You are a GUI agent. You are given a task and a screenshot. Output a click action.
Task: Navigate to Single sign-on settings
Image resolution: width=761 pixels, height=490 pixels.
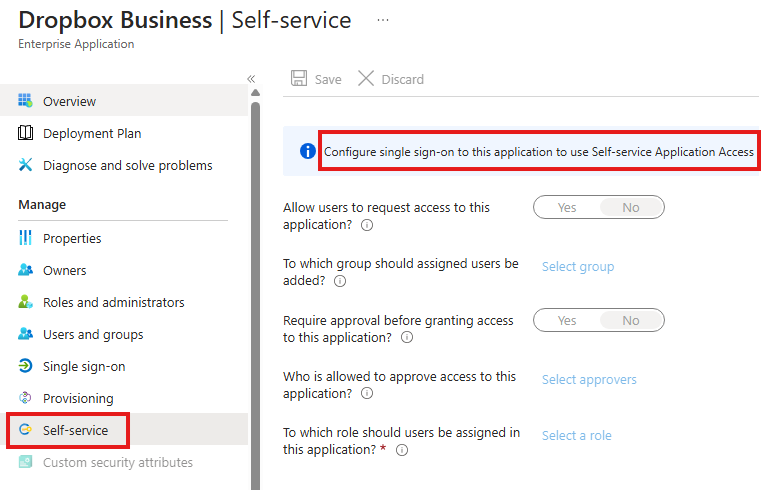coord(124,366)
